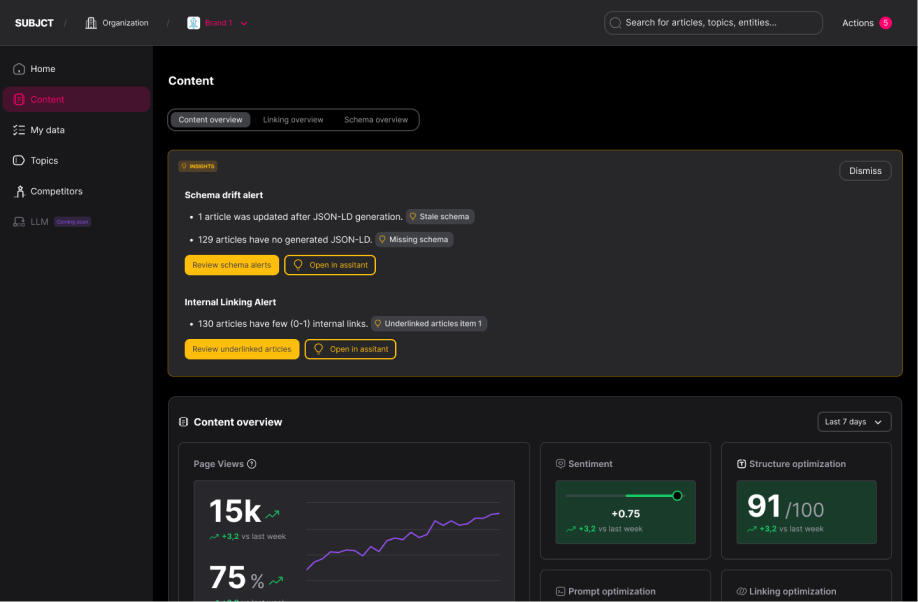918x602 pixels.
Task: Focus the search articles, topics, entities field
Action: [713, 23]
